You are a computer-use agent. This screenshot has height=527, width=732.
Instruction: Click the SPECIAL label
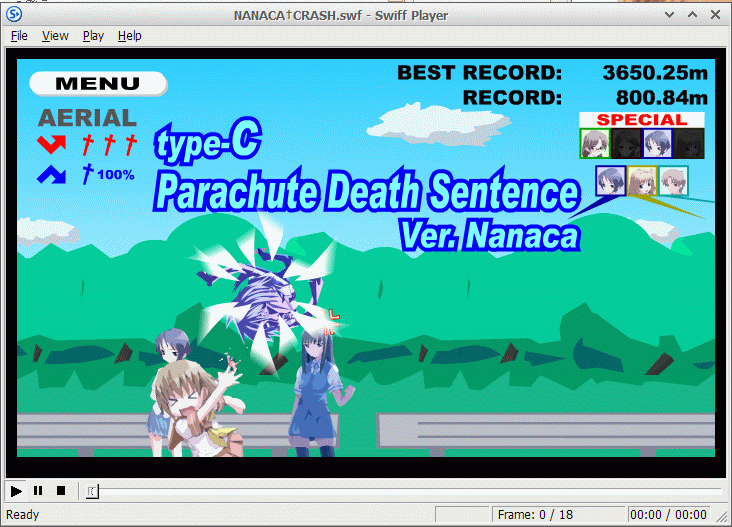coord(642,120)
